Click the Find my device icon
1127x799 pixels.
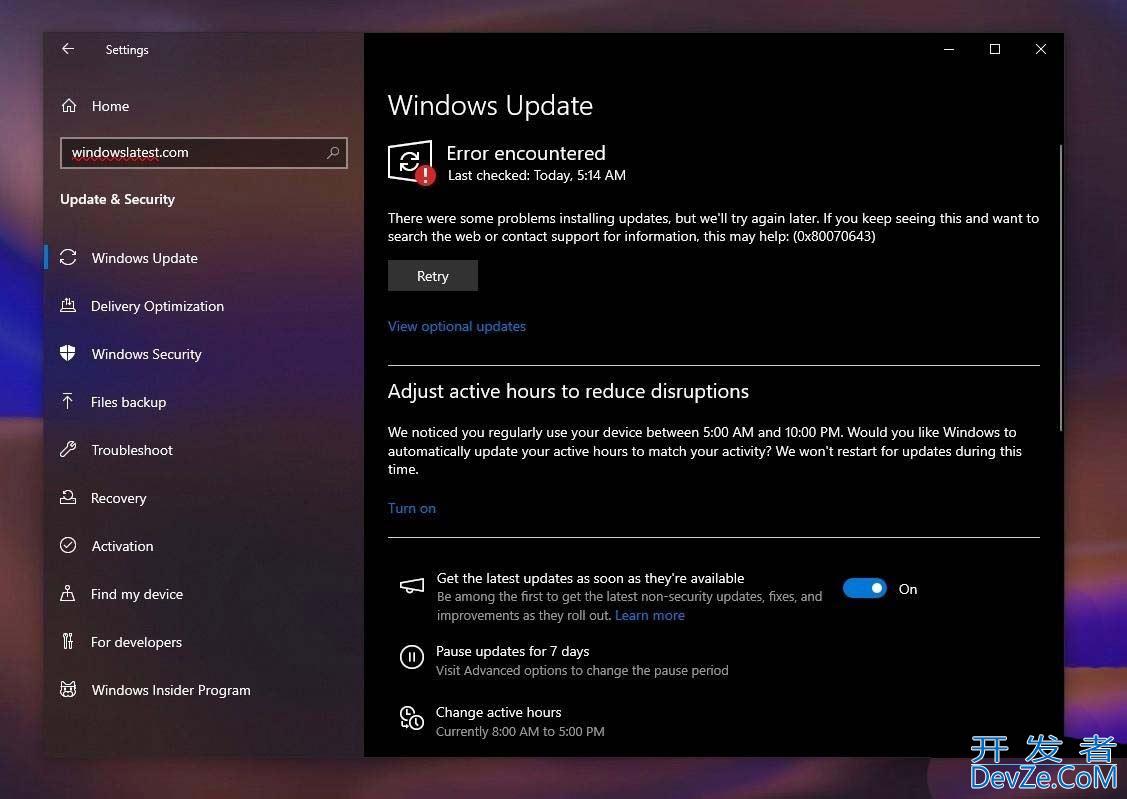(x=68, y=594)
